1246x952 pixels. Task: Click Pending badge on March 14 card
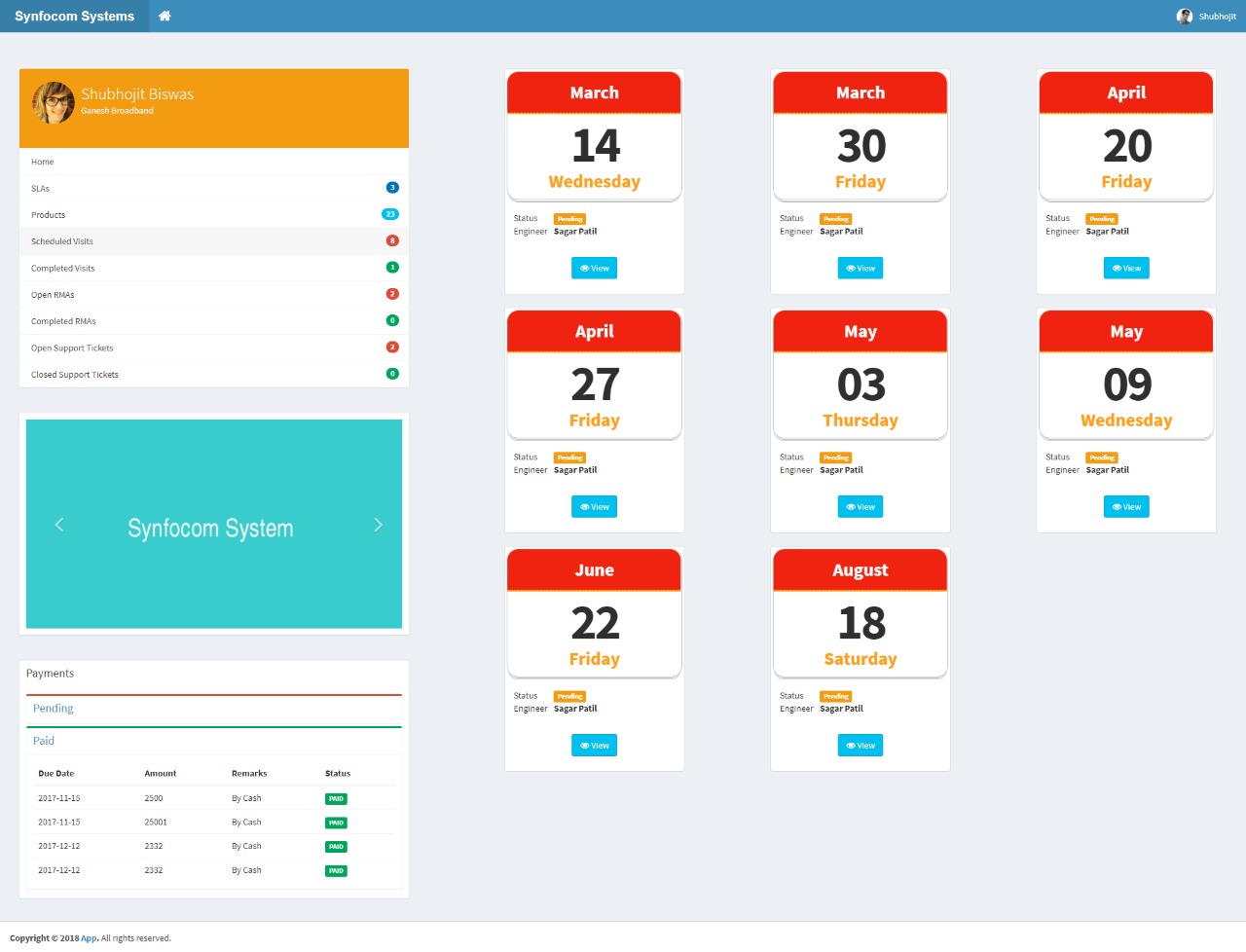pyautogui.click(x=569, y=219)
